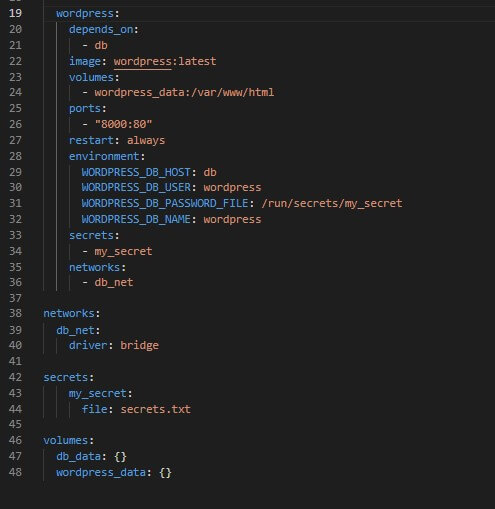This screenshot has width=495, height=509.
Task: Click the top-level 'networks:' key on line 38
Action: pos(72,313)
